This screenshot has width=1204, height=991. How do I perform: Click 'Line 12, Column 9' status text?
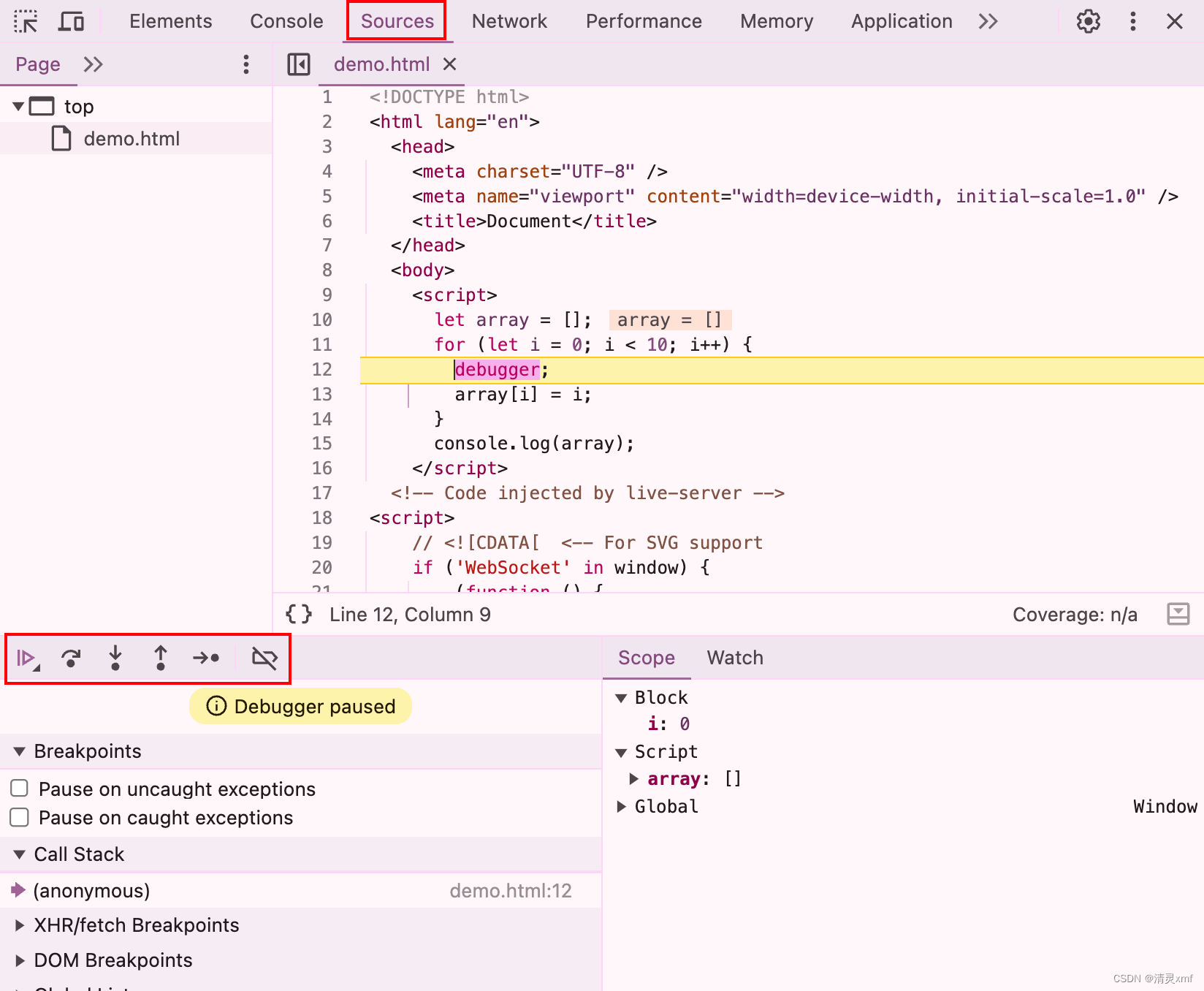pyautogui.click(x=410, y=615)
